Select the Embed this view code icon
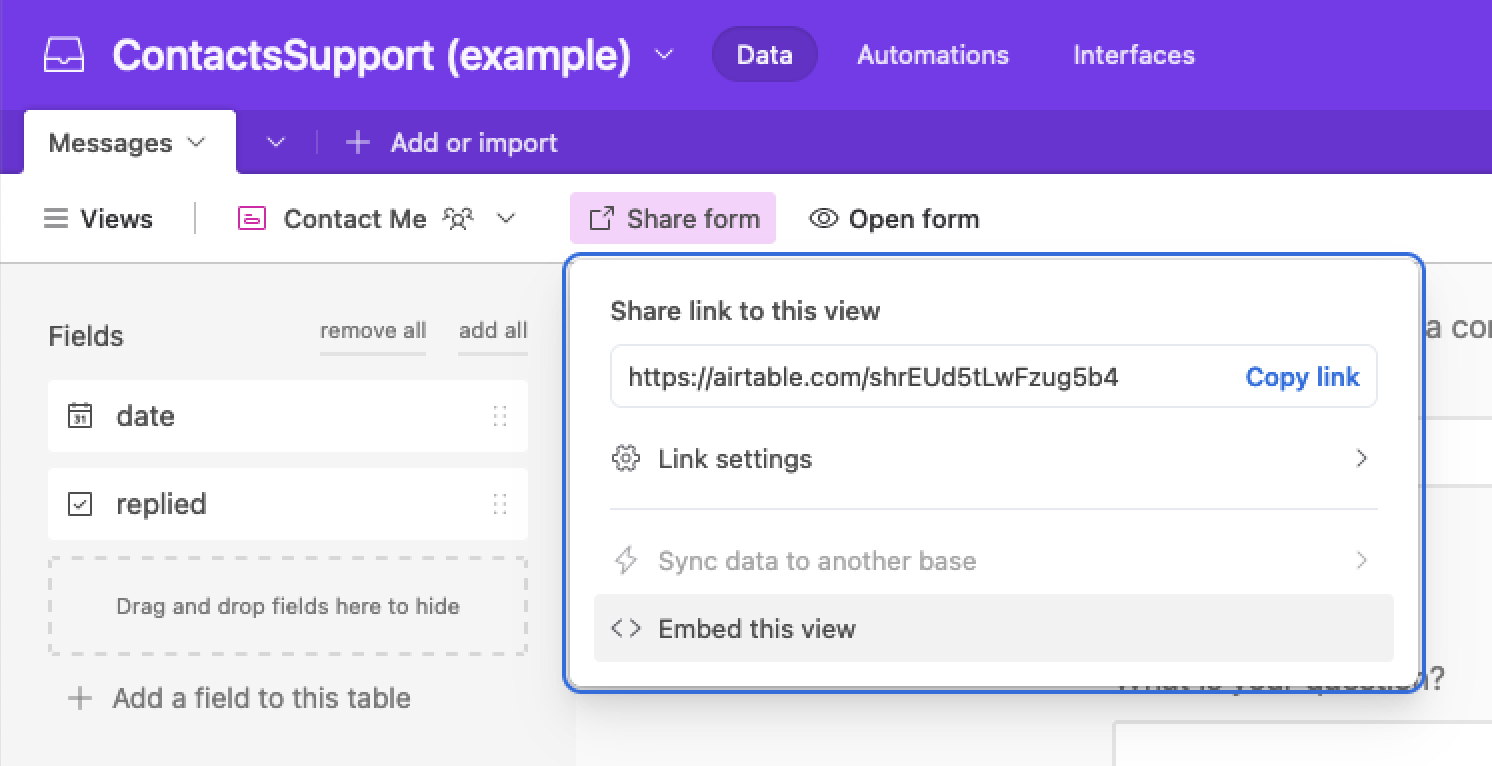 [x=625, y=628]
